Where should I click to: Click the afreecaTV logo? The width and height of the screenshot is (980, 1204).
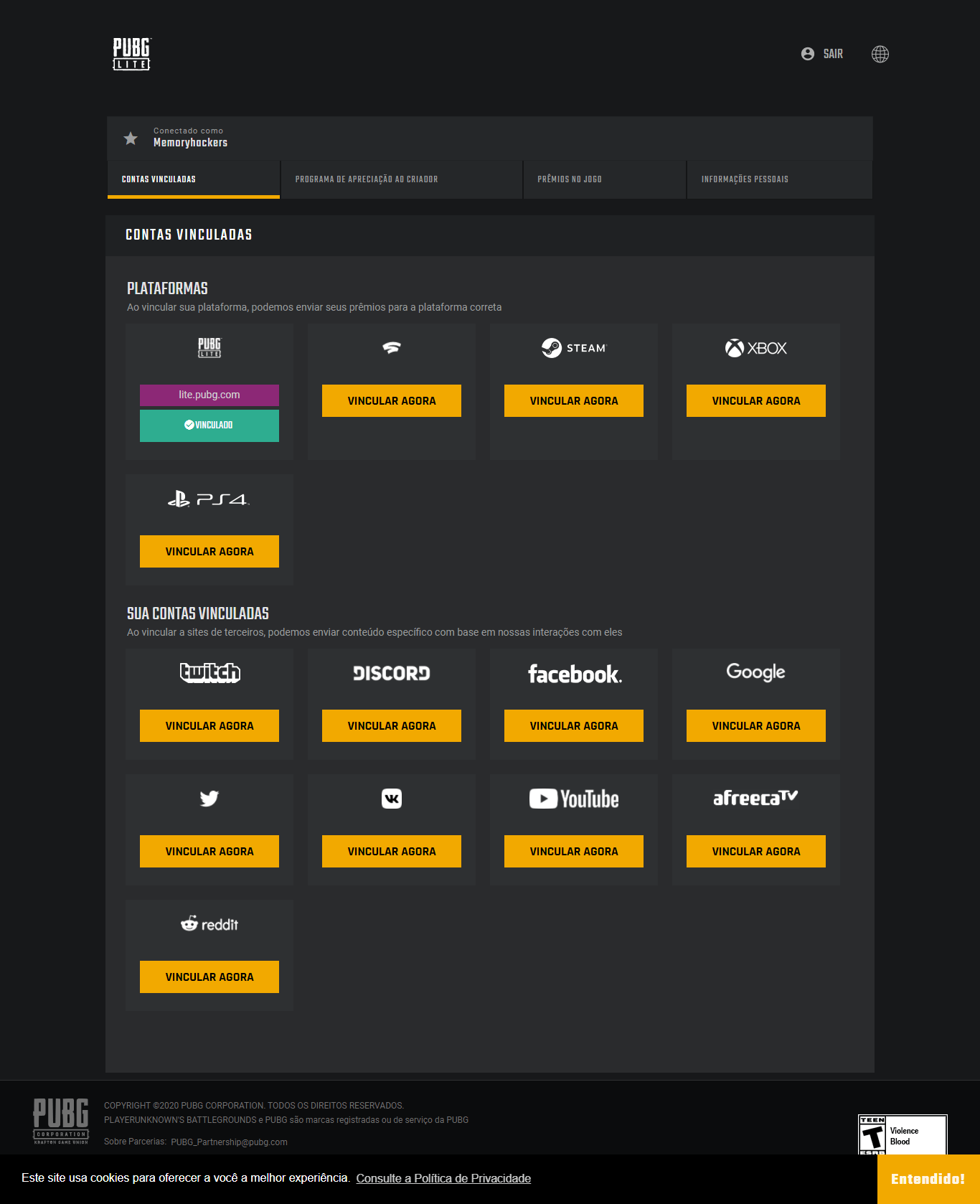coord(755,798)
